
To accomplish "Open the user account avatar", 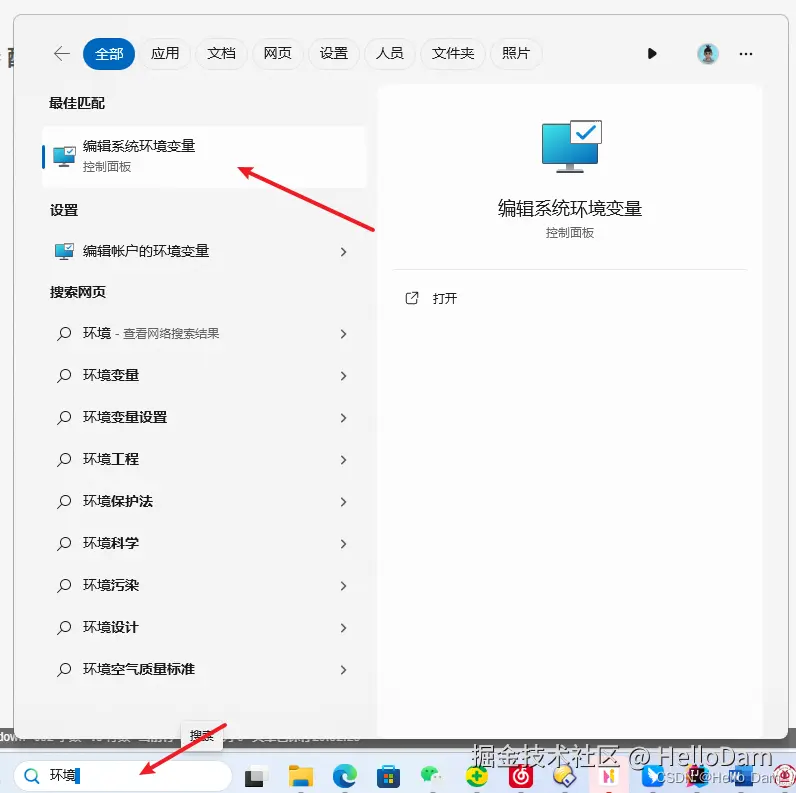I will coord(708,53).
